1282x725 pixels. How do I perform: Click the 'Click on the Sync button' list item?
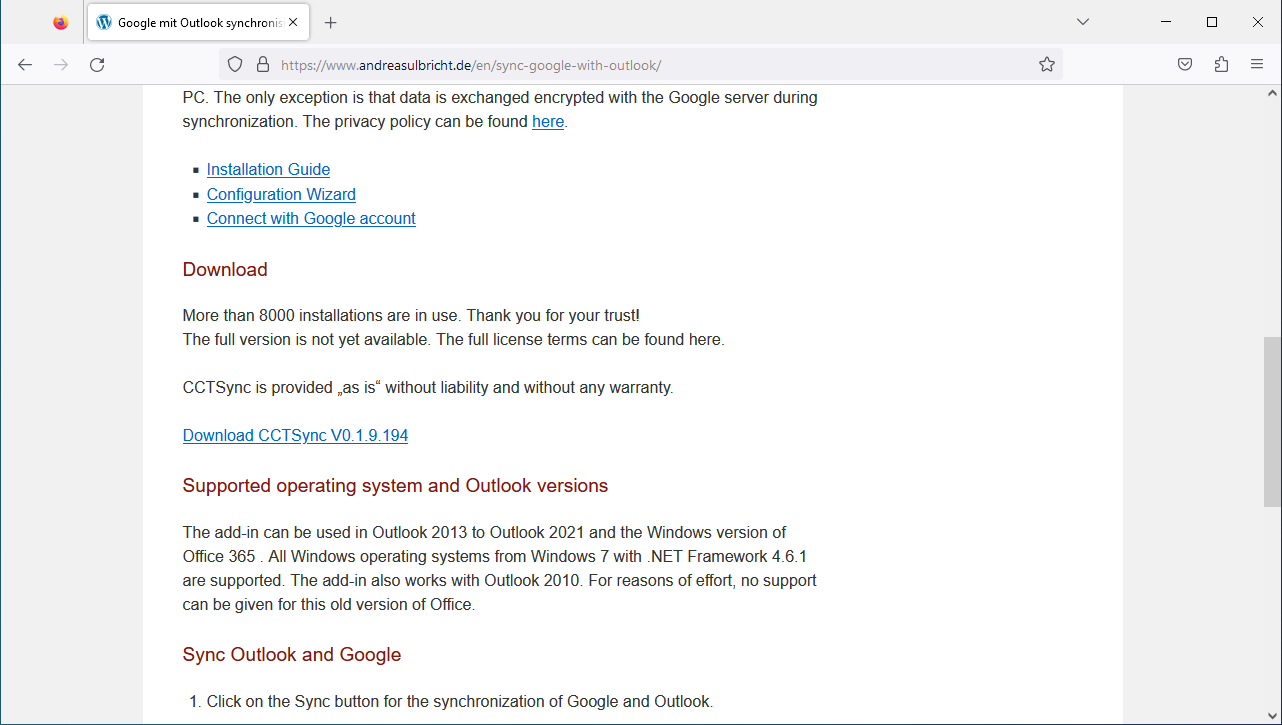[460, 702]
